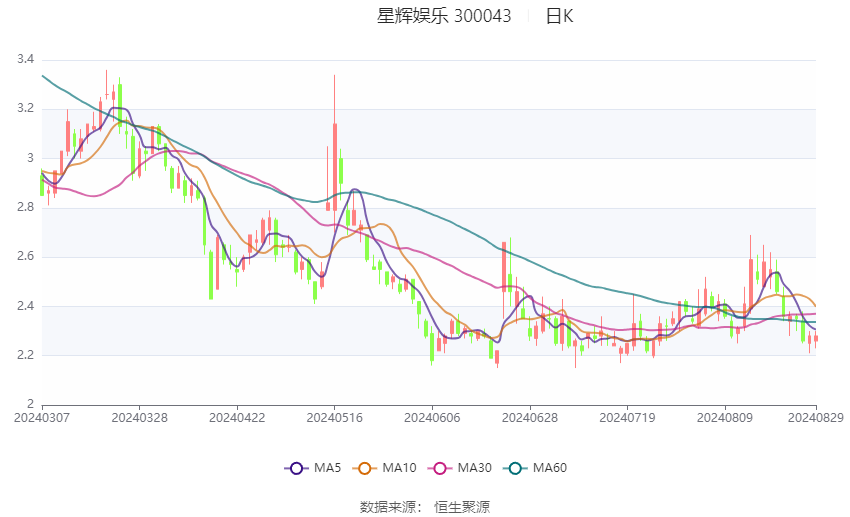Click the 20240422 x-axis date label

click(237, 418)
